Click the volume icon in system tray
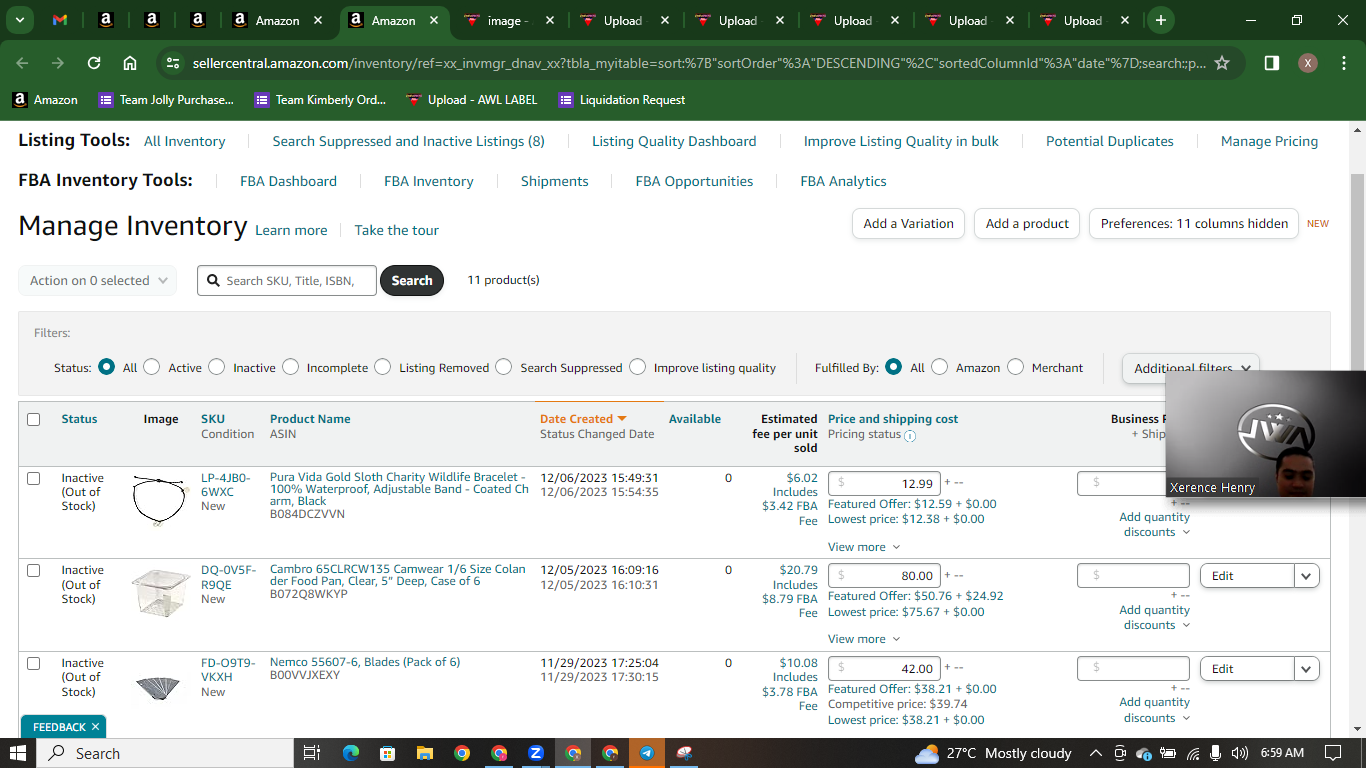1366x768 pixels. [x=1240, y=753]
